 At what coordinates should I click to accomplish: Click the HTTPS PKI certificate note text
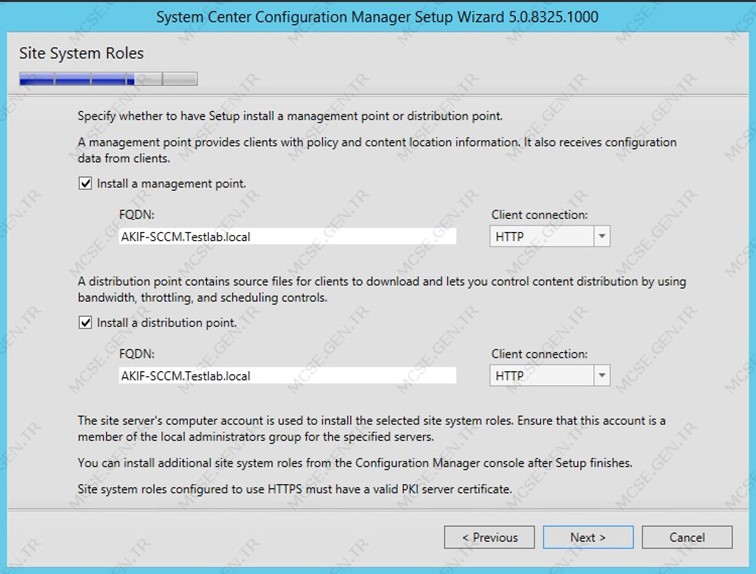[x=295, y=489]
